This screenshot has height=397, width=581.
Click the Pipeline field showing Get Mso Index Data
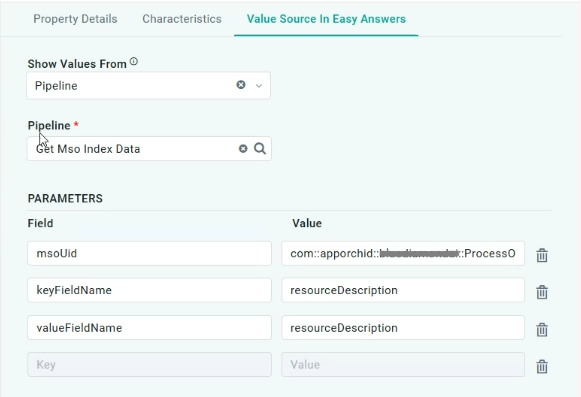click(x=149, y=149)
